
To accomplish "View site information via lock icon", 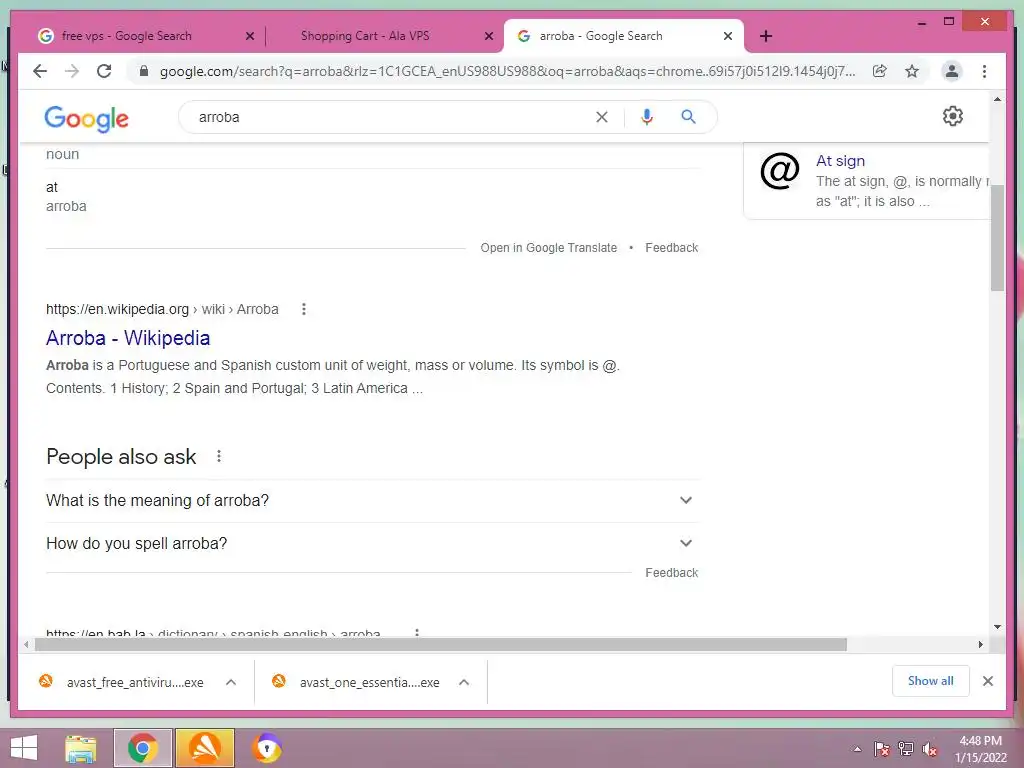I will point(144,71).
